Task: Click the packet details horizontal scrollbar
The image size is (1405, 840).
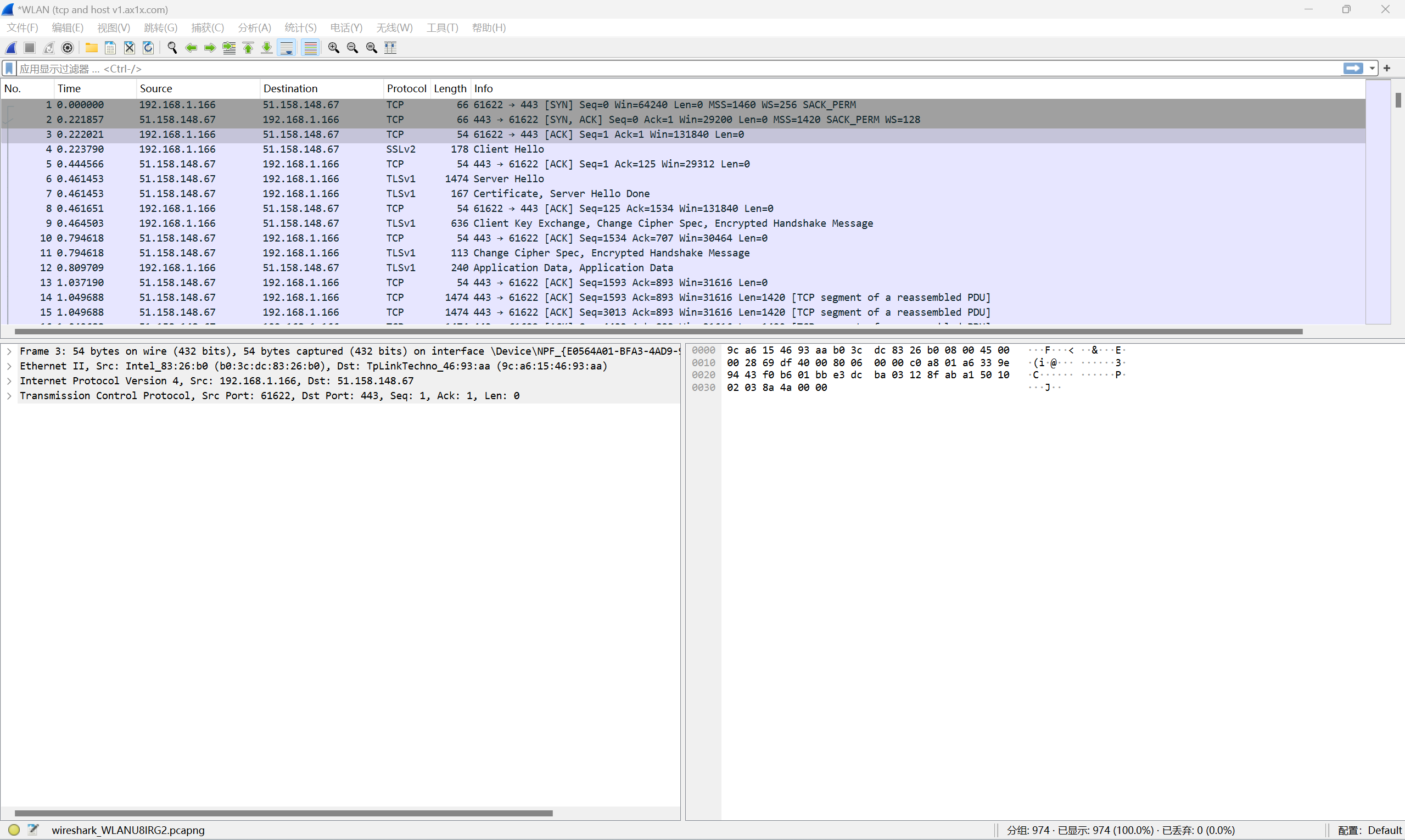Action: click(283, 814)
